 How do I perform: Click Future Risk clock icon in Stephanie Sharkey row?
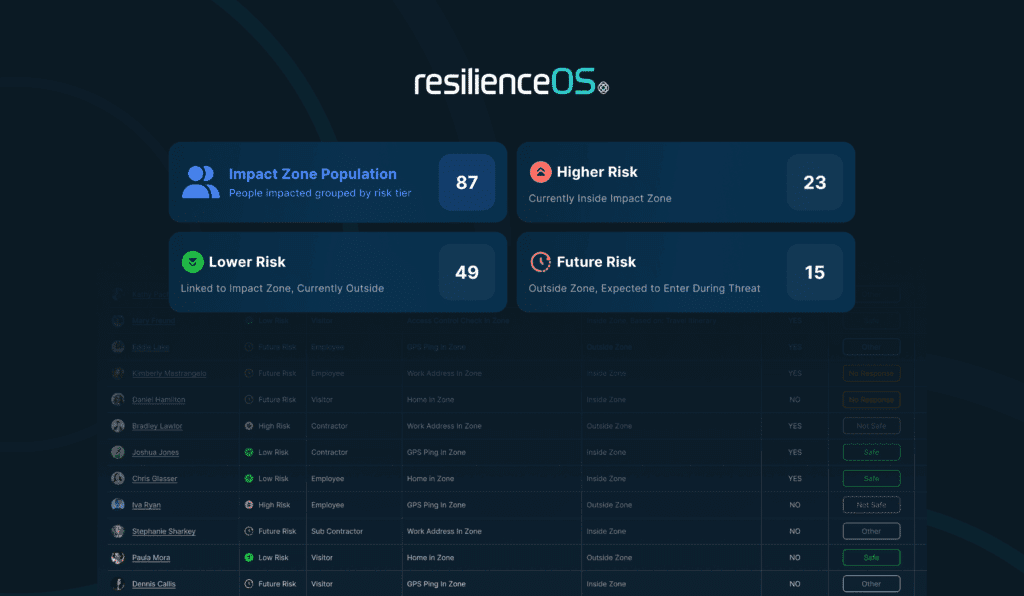(x=249, y=531)
